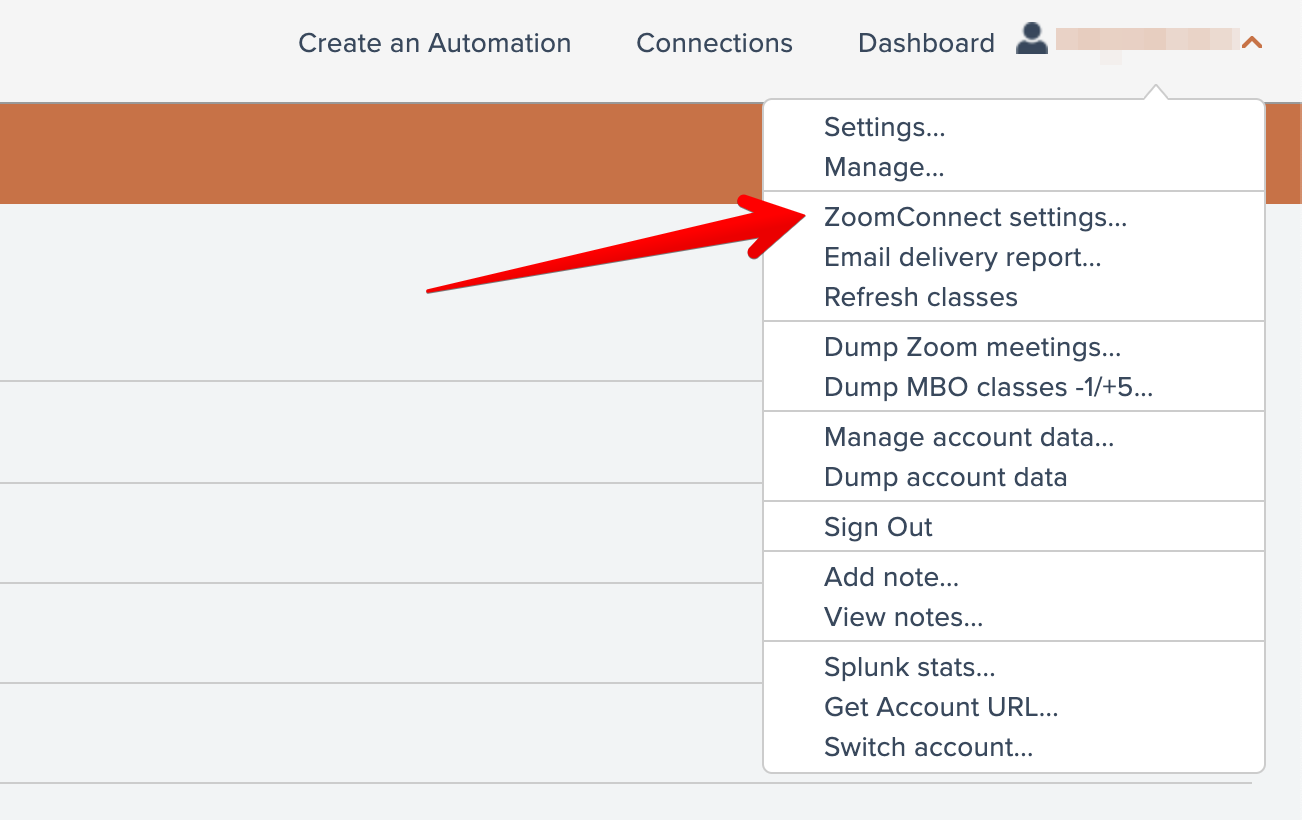Open Manage account data... menu entry

[x=968, y=437]
